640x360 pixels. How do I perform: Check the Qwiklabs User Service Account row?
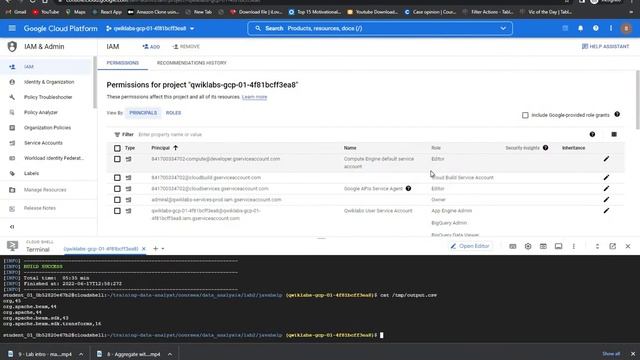(x=117, y=211)
